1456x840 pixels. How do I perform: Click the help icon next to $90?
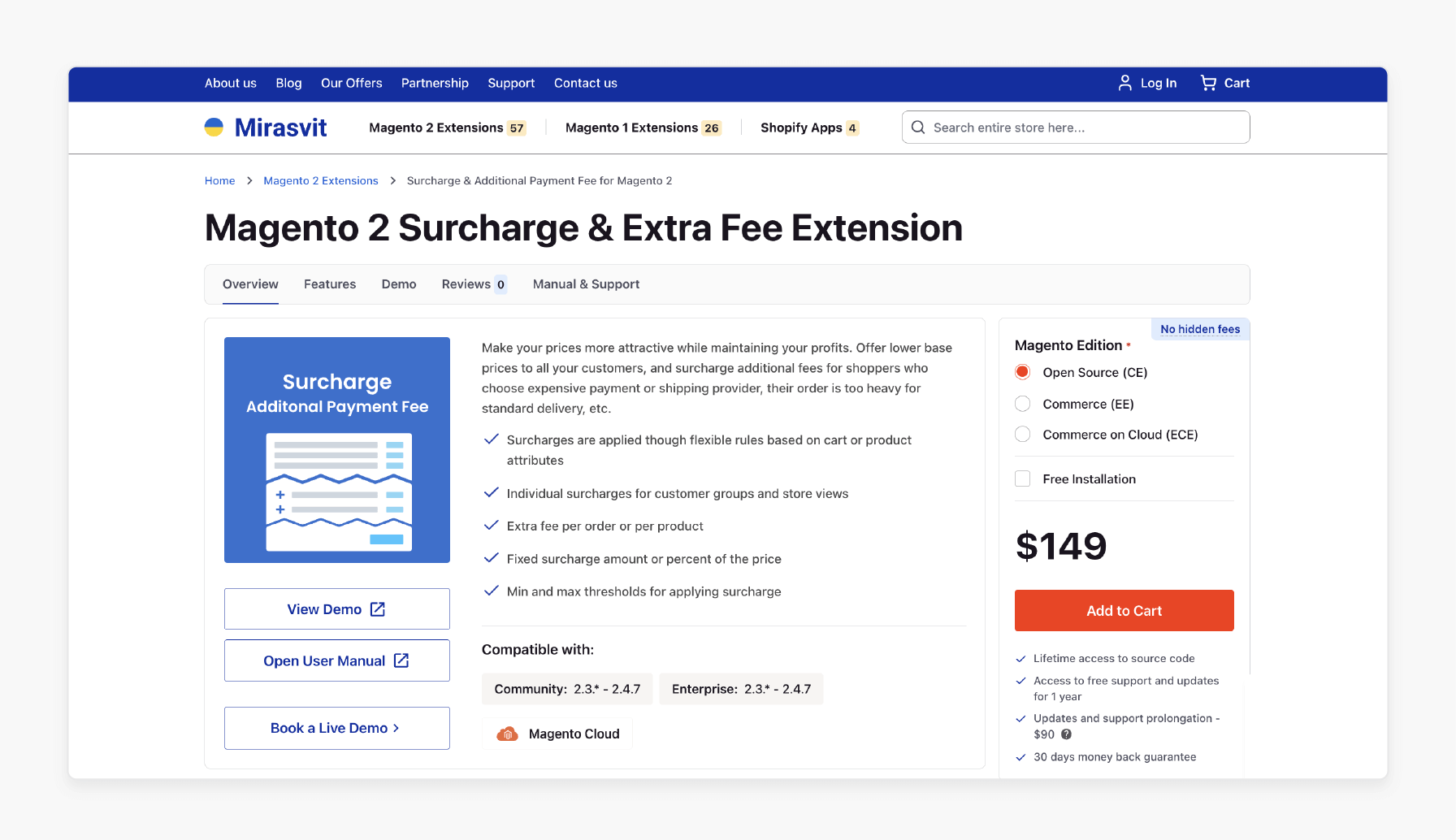click(1067, 734)
